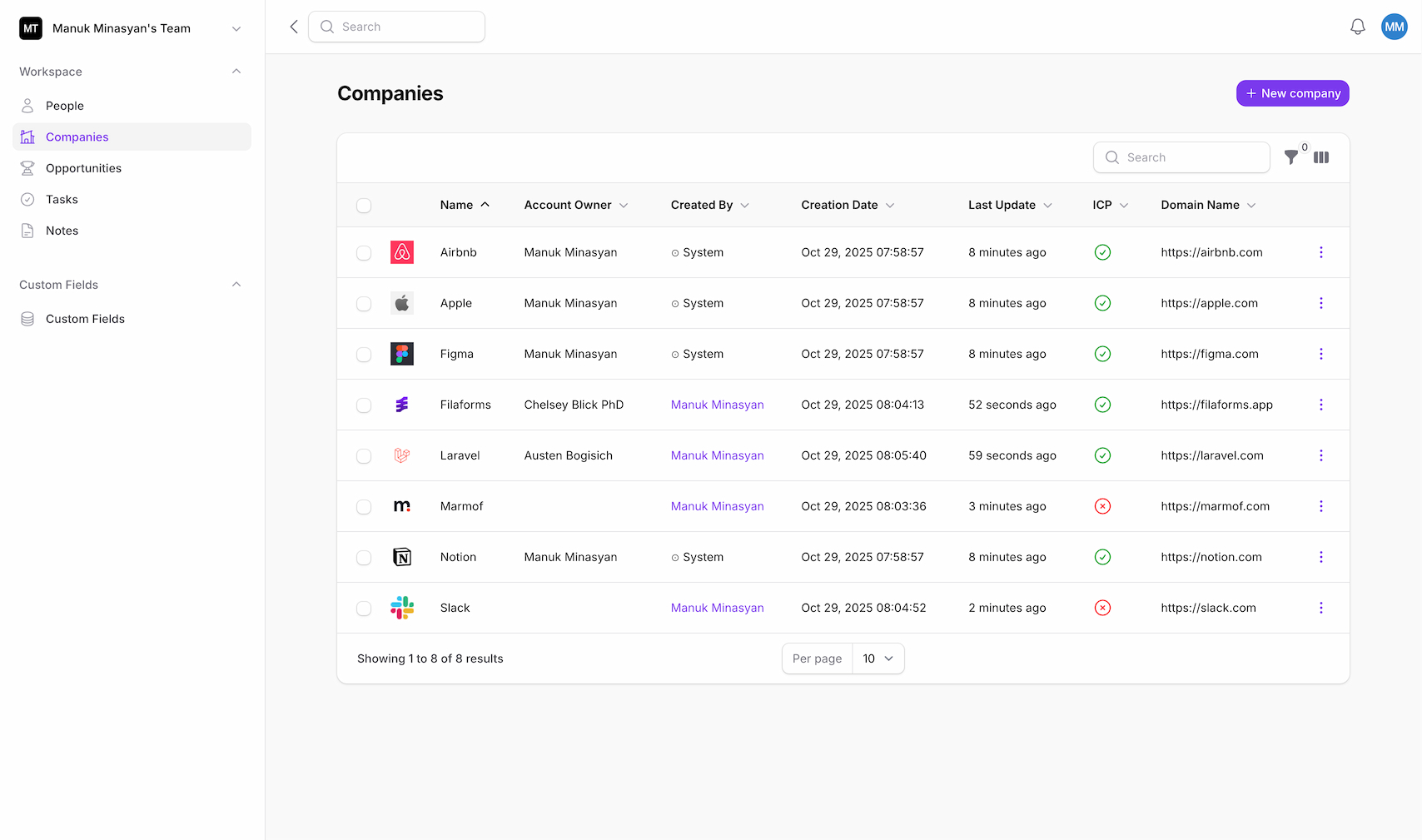Click the green ICP check on Figma row

click(1102, 354)
